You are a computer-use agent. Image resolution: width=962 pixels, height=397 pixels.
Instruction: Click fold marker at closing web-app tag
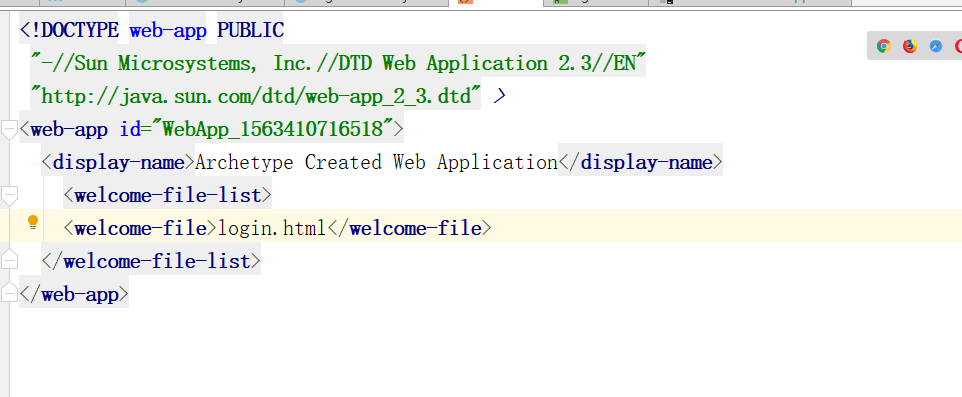point(9,293)
